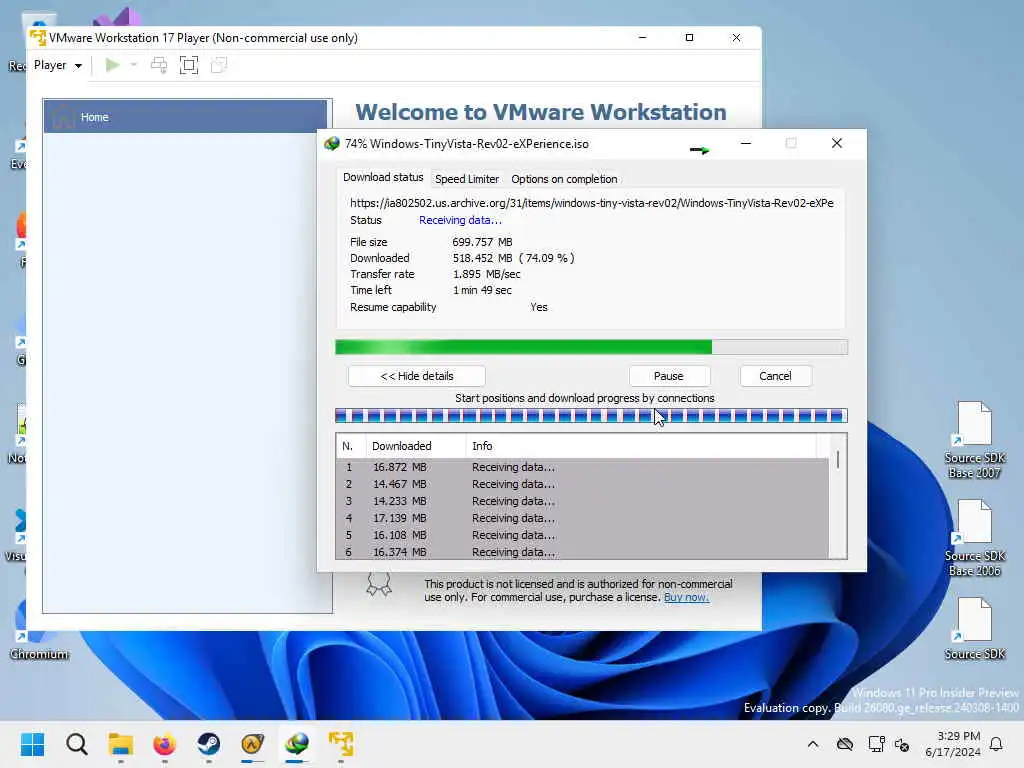
Task: Open Windows Start menu
Action: (33, 744)
